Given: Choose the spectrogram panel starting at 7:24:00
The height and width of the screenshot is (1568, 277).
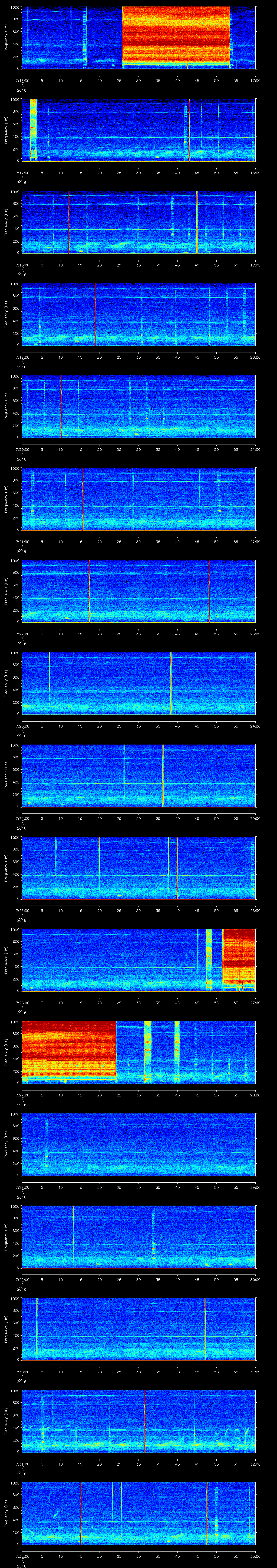Looking at the screenshot, I should (138, 775).
